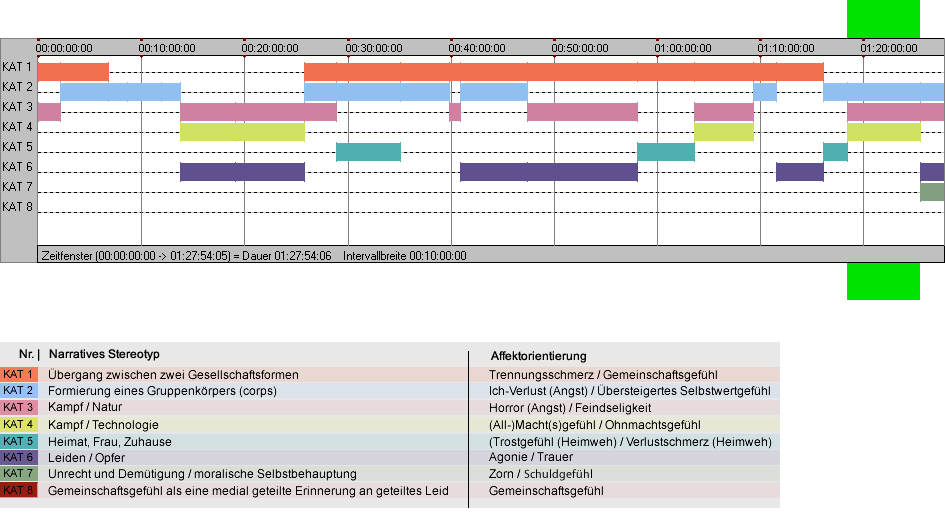Select small blue KAT 2 segment near 01:10:00:00
The width and height of the screenshot is (945, 530).
(765, 92)
